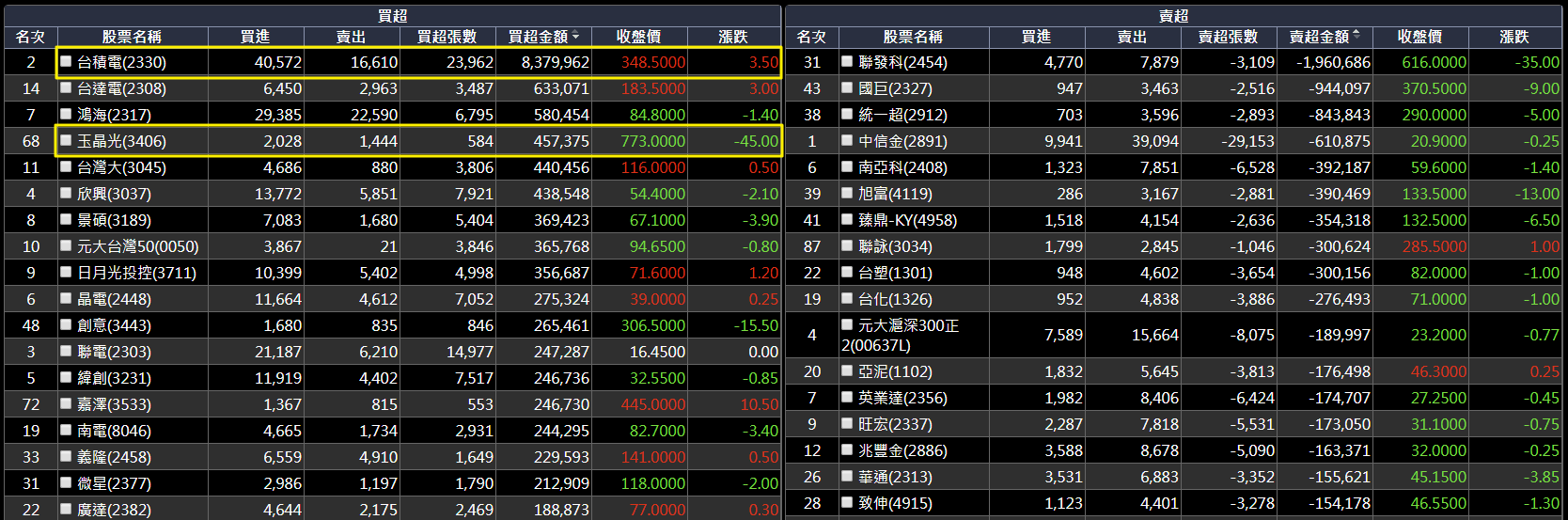Open stock 緯創(3231)
The height and width of the screenshot is (520, 1568).
coord(114,378)
